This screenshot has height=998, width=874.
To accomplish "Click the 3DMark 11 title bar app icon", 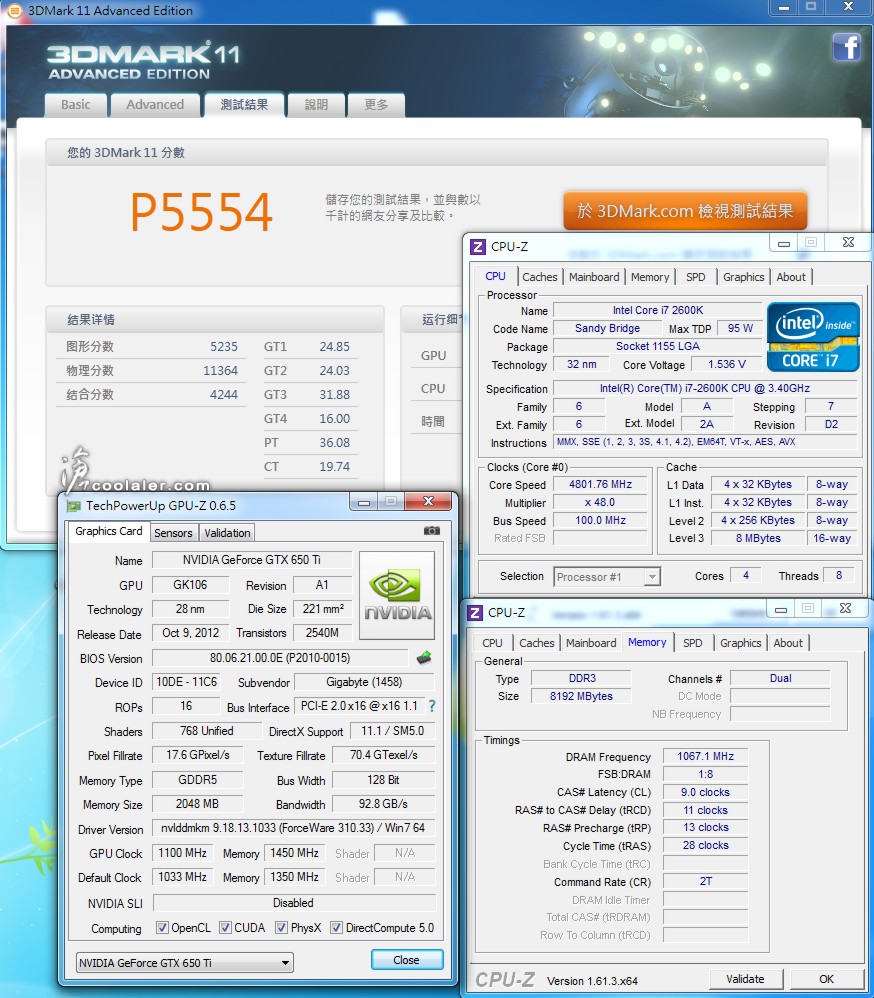I will 14,10.
